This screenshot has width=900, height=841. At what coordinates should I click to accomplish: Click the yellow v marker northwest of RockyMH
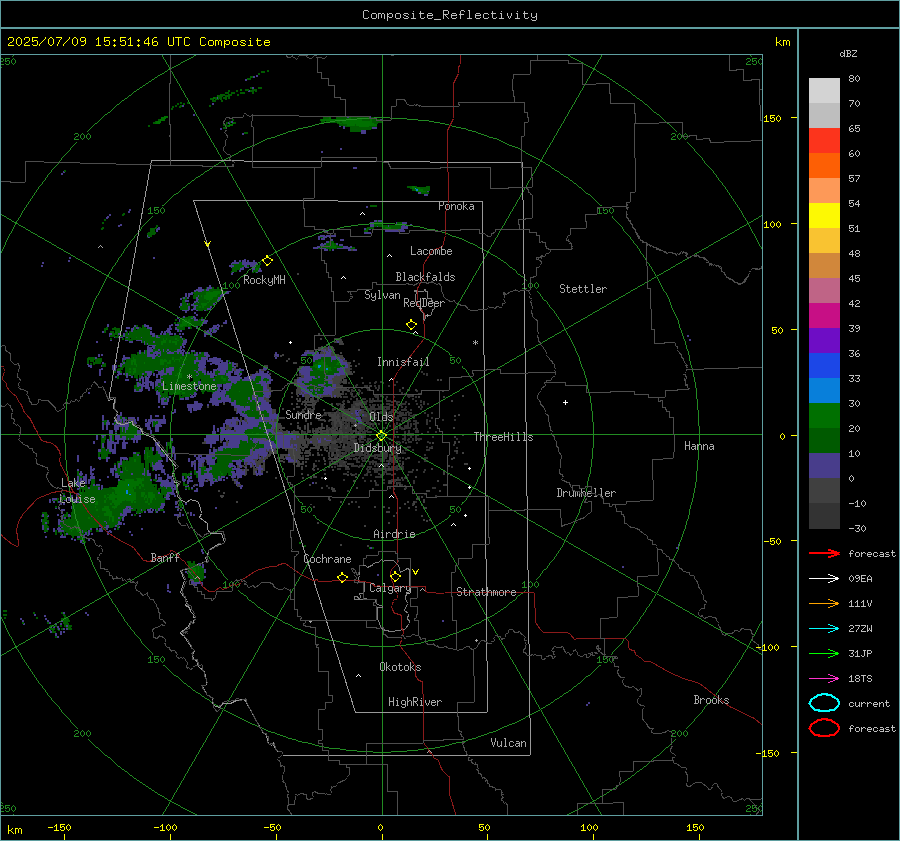click(x=208, y=244)
